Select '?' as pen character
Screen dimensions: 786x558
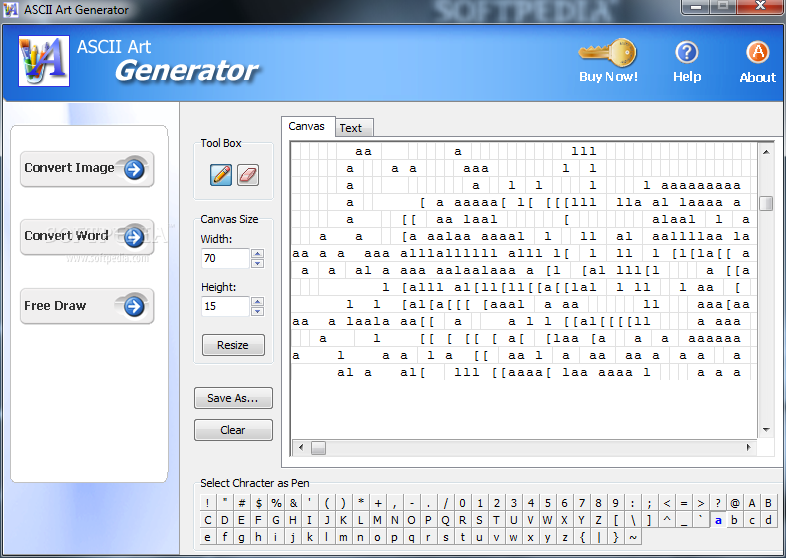[718, 503]
